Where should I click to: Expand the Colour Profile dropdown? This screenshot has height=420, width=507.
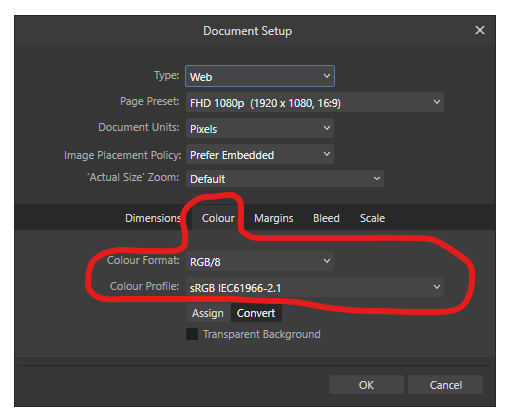(x=315, y=287)
